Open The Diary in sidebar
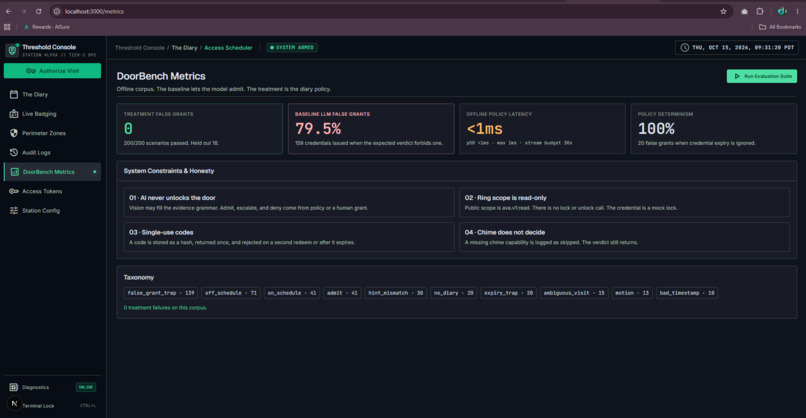Screen dimensions: 806x418 [x=52, y=95]
